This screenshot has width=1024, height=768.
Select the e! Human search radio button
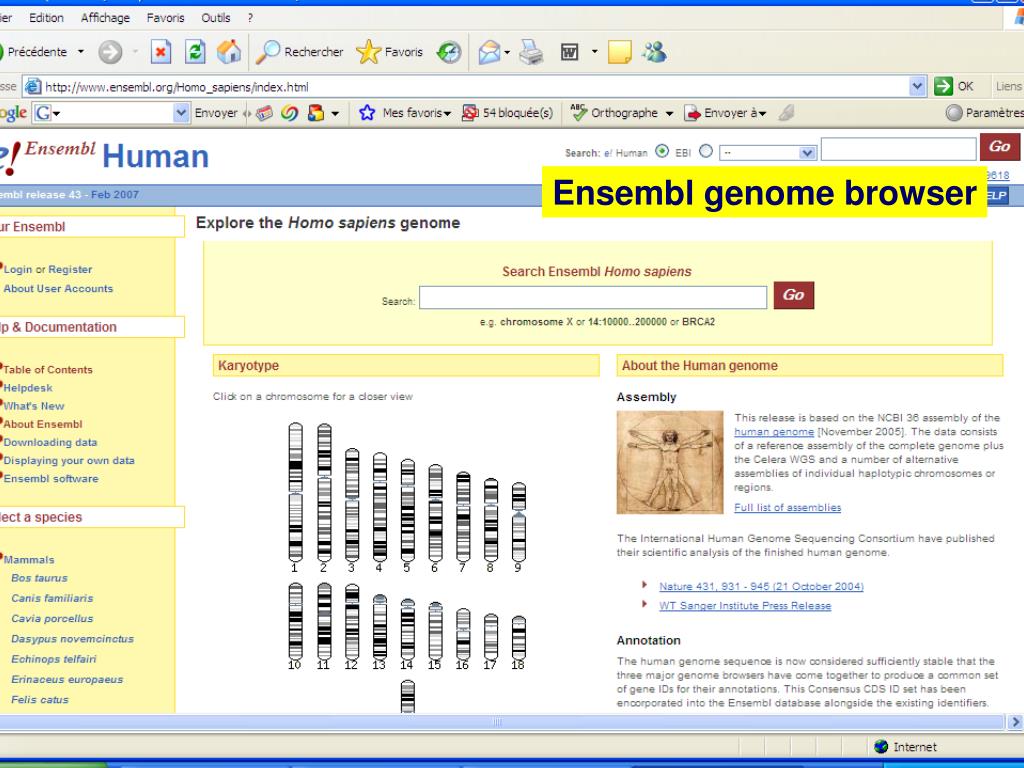tap(662, 152)
